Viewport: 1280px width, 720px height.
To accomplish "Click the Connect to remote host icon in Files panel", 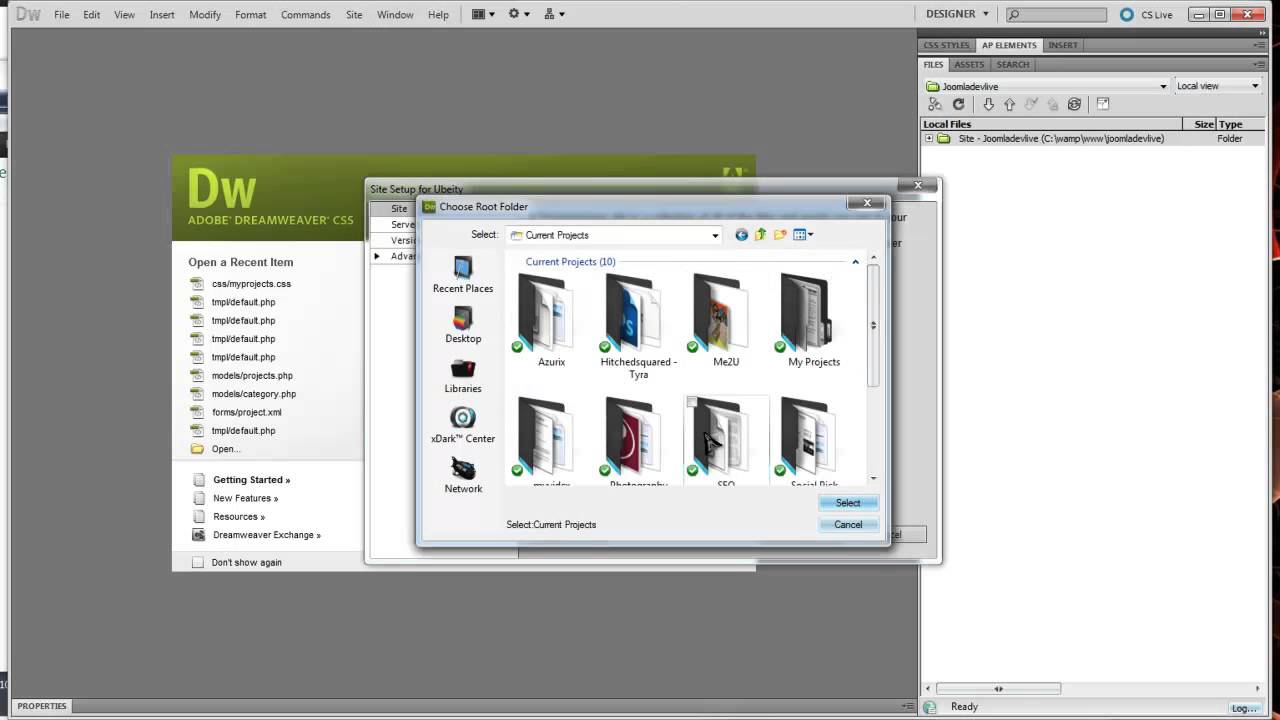I will 935,104.
